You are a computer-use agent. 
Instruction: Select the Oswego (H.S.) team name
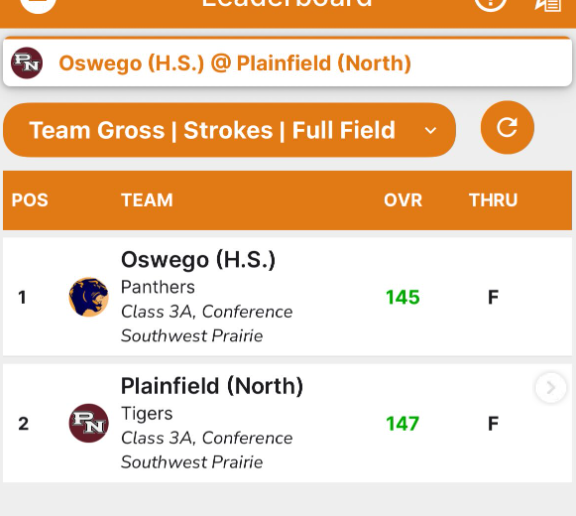[x=198, y=260]
